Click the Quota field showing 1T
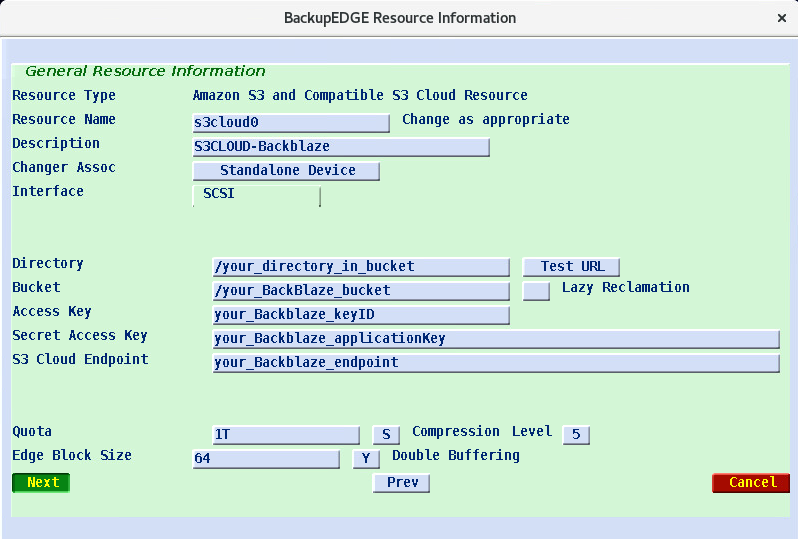Screen dimensions: 798x539 [286, 435]
